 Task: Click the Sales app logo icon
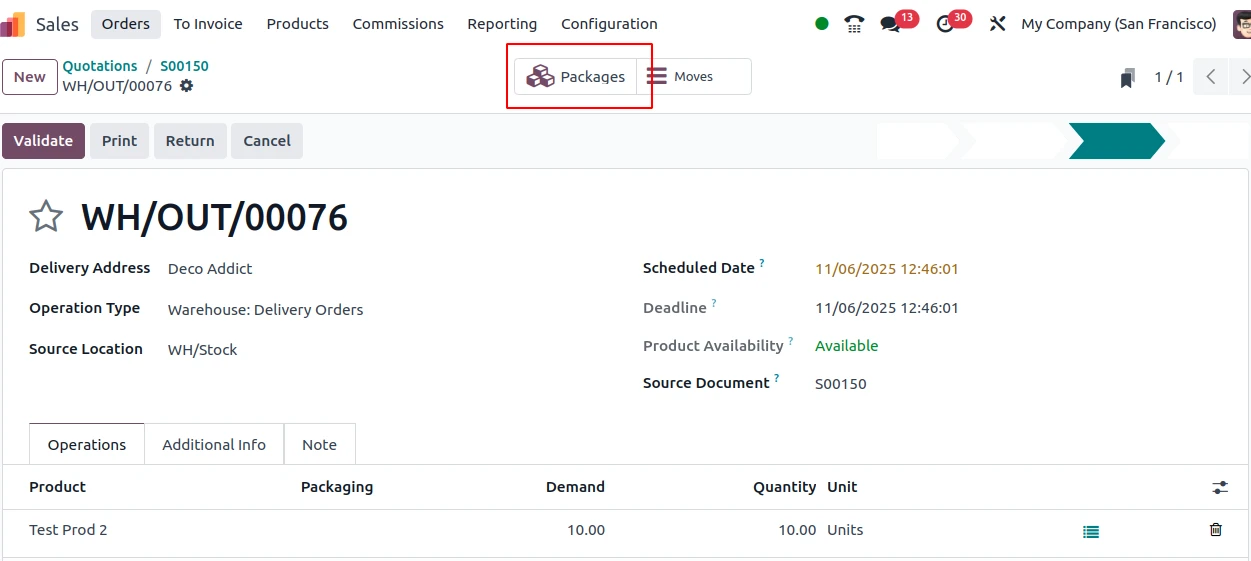(x=14, y=24)
